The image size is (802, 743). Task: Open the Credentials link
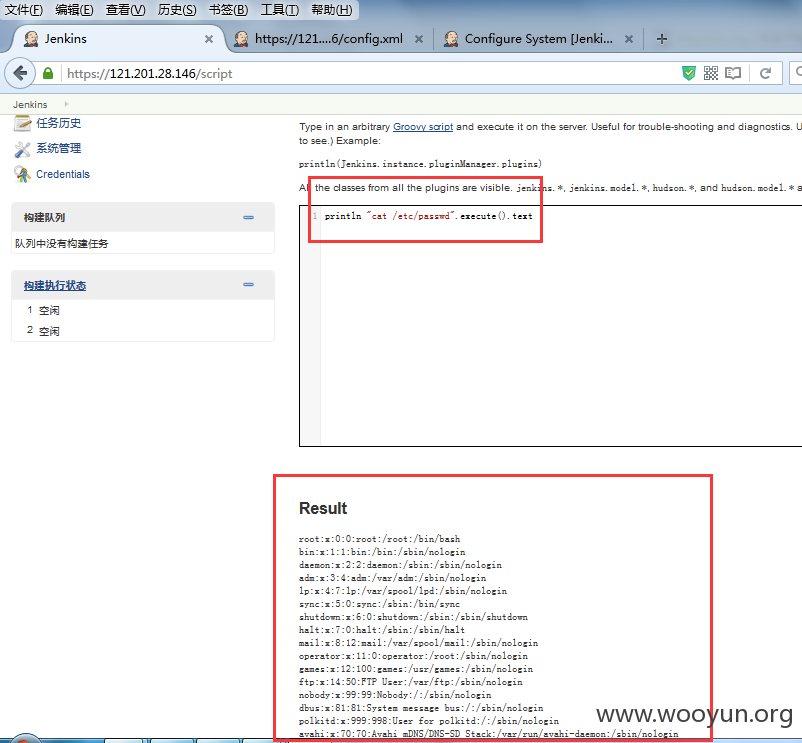point(63,174)
